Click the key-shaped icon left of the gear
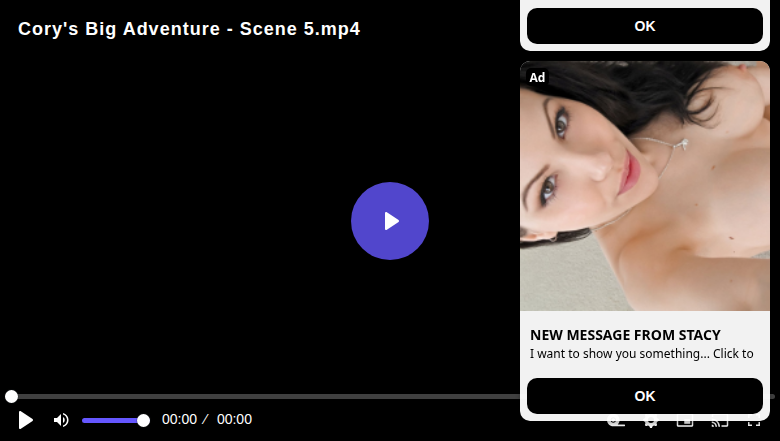This screenshot has width=780, height=441. 616,424
